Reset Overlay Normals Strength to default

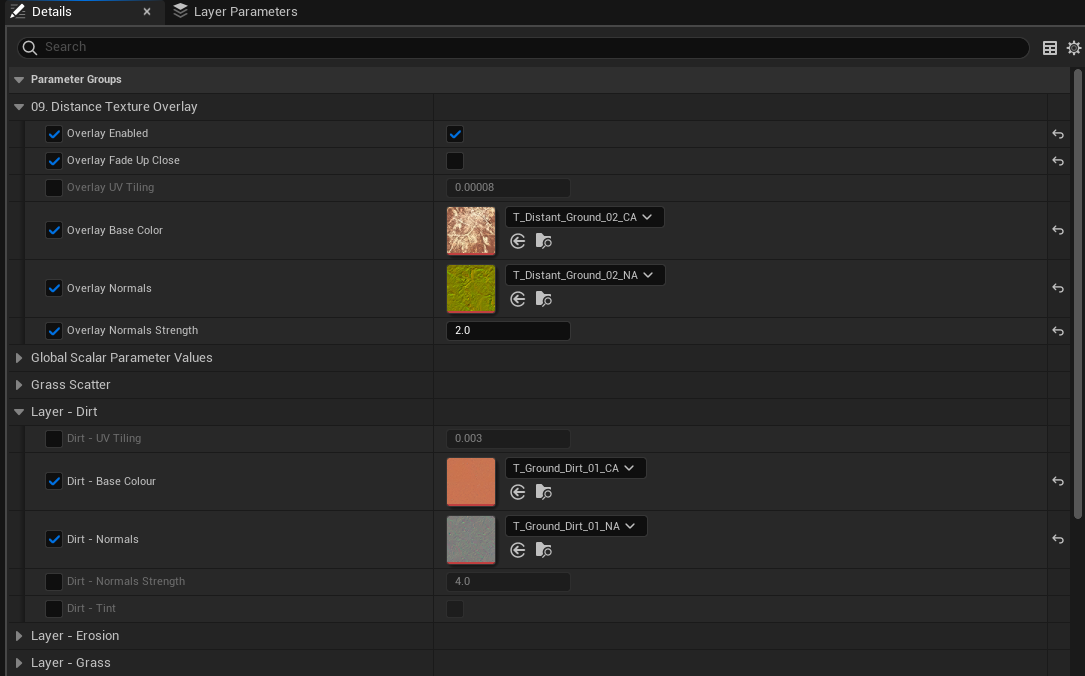pos(1057,331)
